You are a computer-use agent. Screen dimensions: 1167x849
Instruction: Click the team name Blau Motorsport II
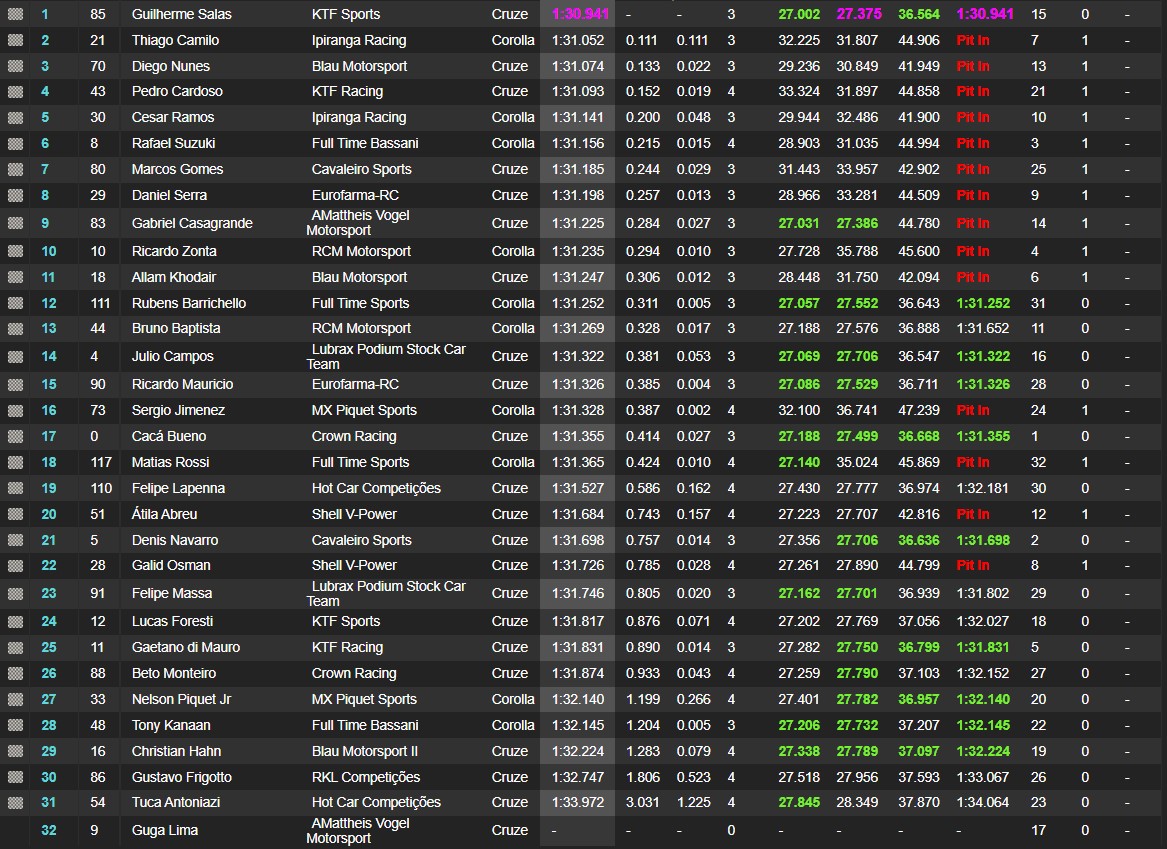[365, 752]
